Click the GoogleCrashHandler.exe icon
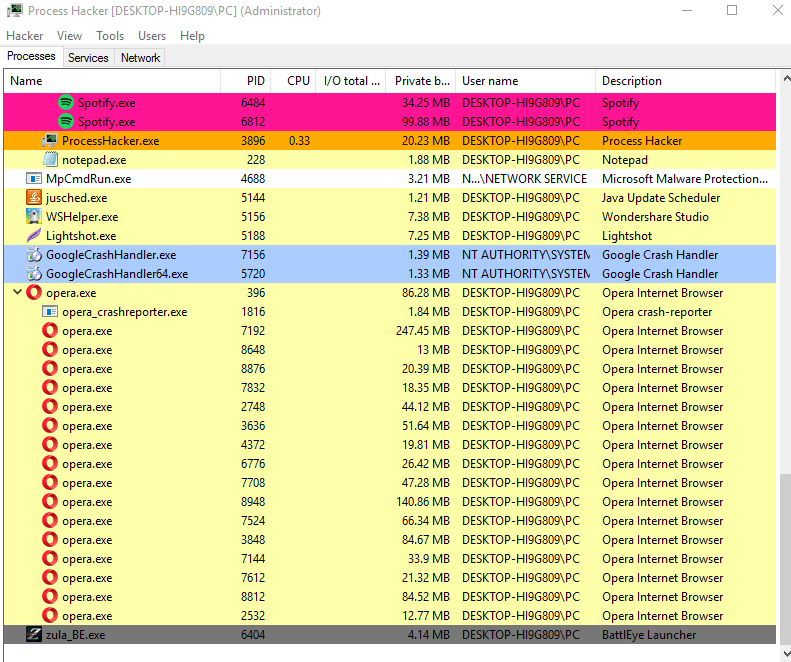Image resolution: width=791 pixels, height=662 pixels. coord(34,255)
